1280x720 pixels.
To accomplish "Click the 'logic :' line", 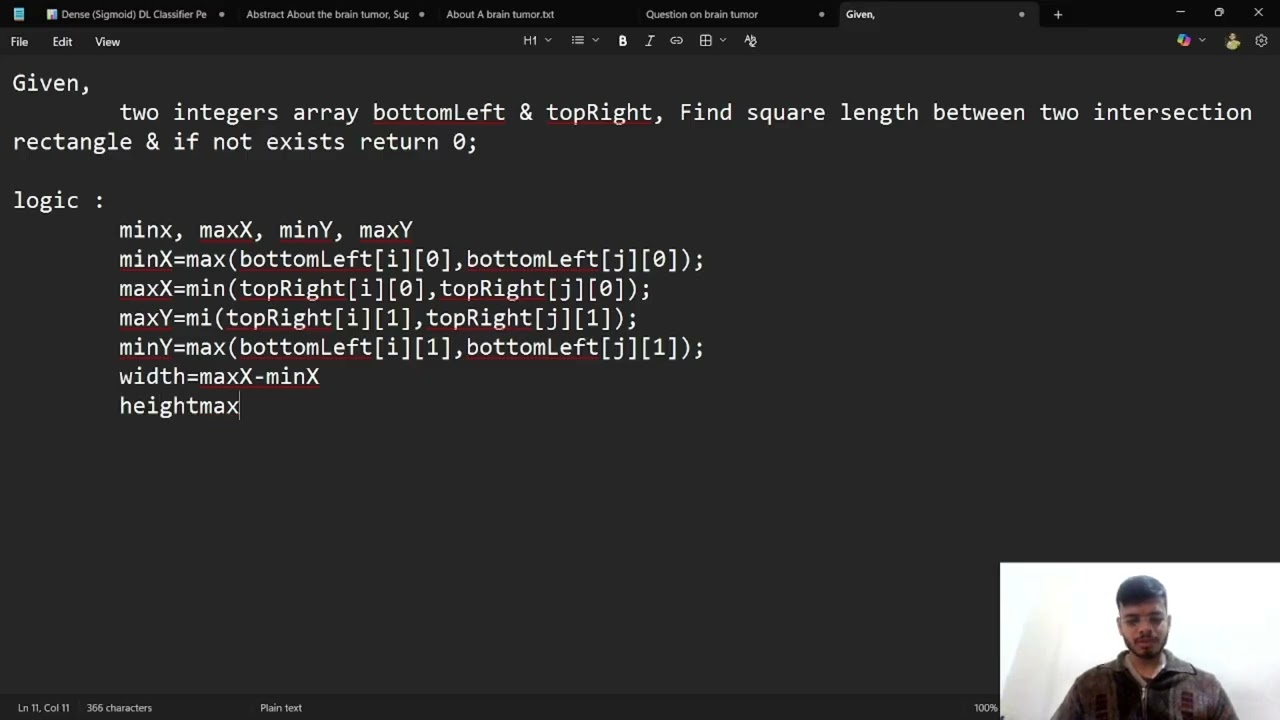I will point(58,201).
